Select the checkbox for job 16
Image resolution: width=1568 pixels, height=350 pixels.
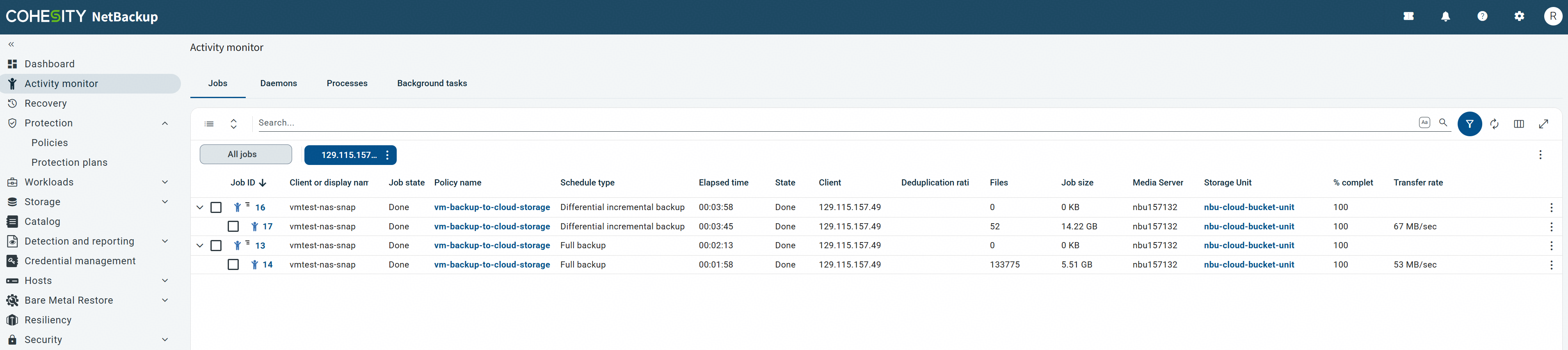(x=216, y=208)
